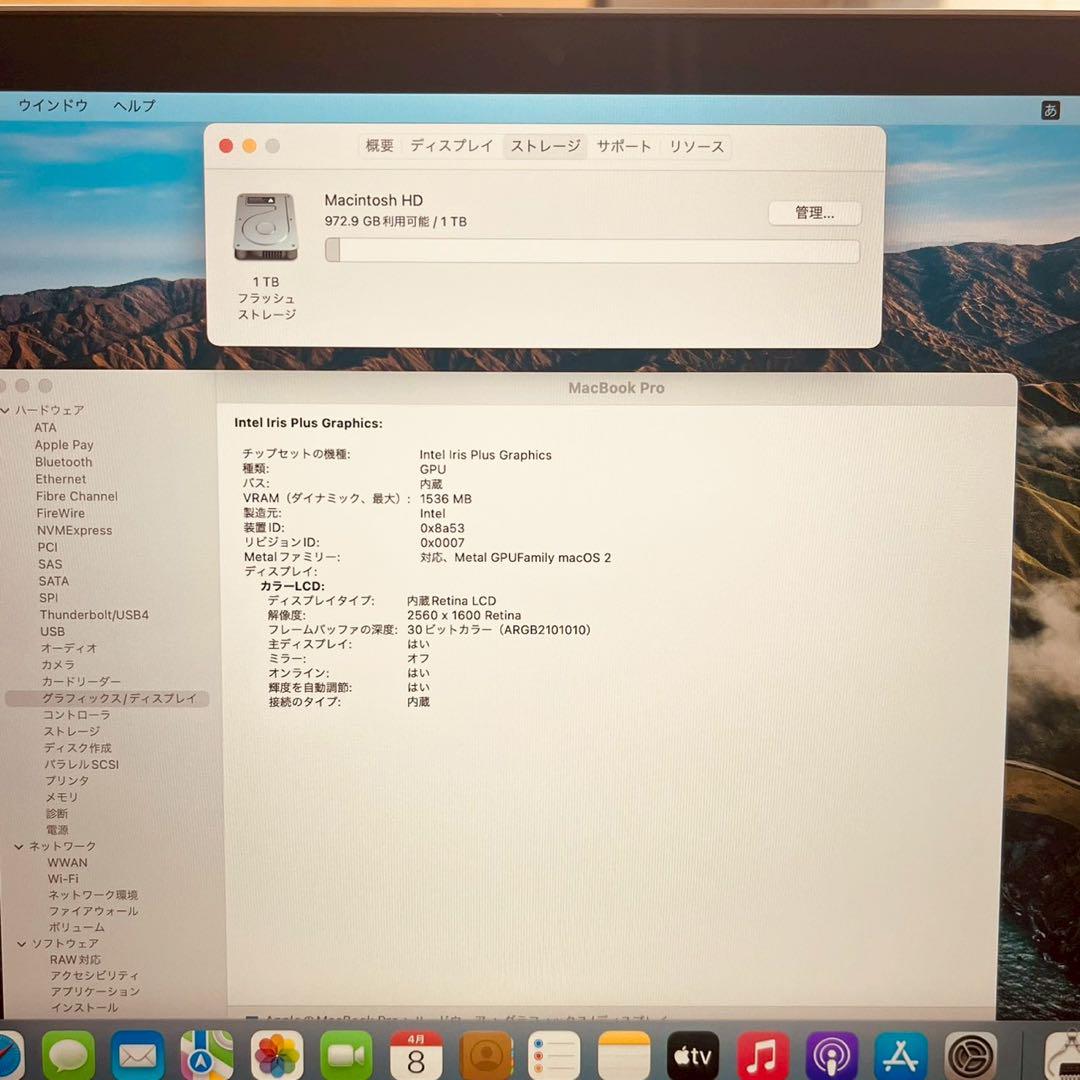Select カメラ in the sidebar

(x=58, y=665)
